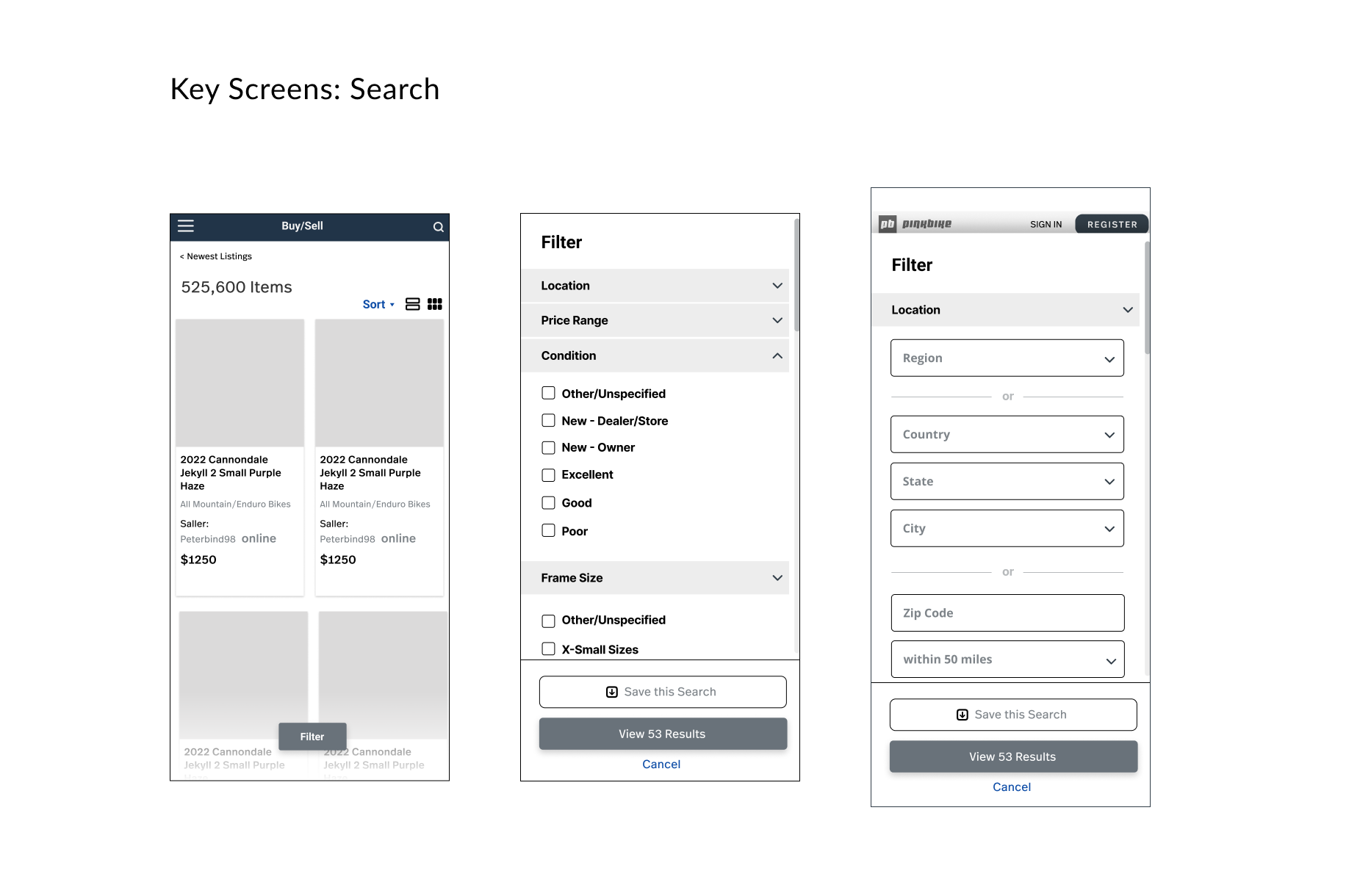Open the Sort dropdown
1360x896 pixels.
(378, 304)
